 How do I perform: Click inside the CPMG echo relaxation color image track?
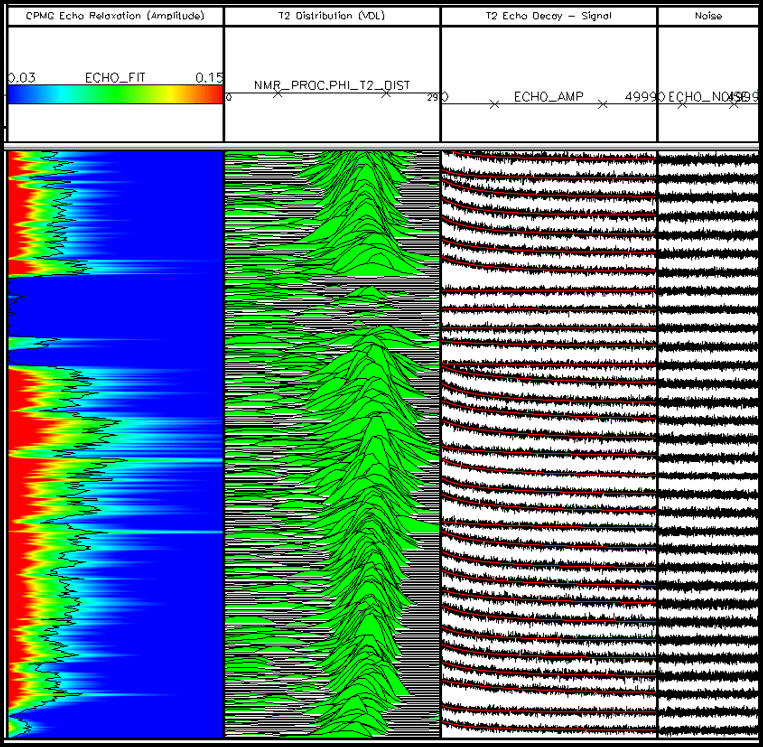[x=115, y=444]
